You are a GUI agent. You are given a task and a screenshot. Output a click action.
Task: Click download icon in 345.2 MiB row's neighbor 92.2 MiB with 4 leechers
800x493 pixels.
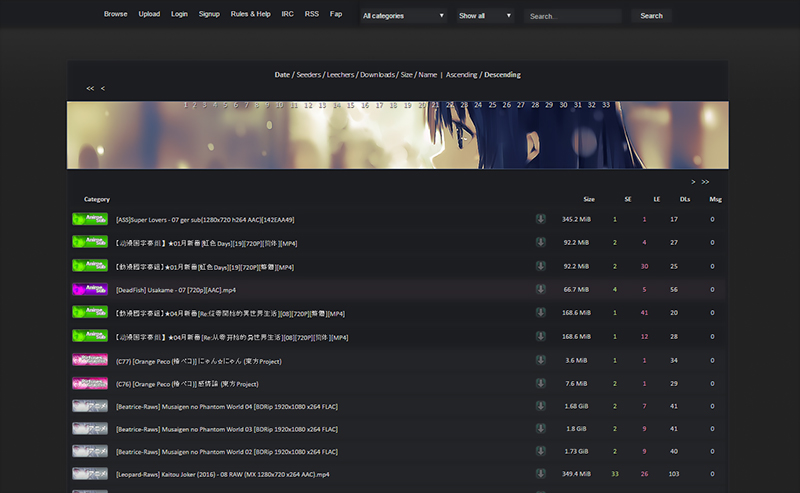click(x=540, y=242)
